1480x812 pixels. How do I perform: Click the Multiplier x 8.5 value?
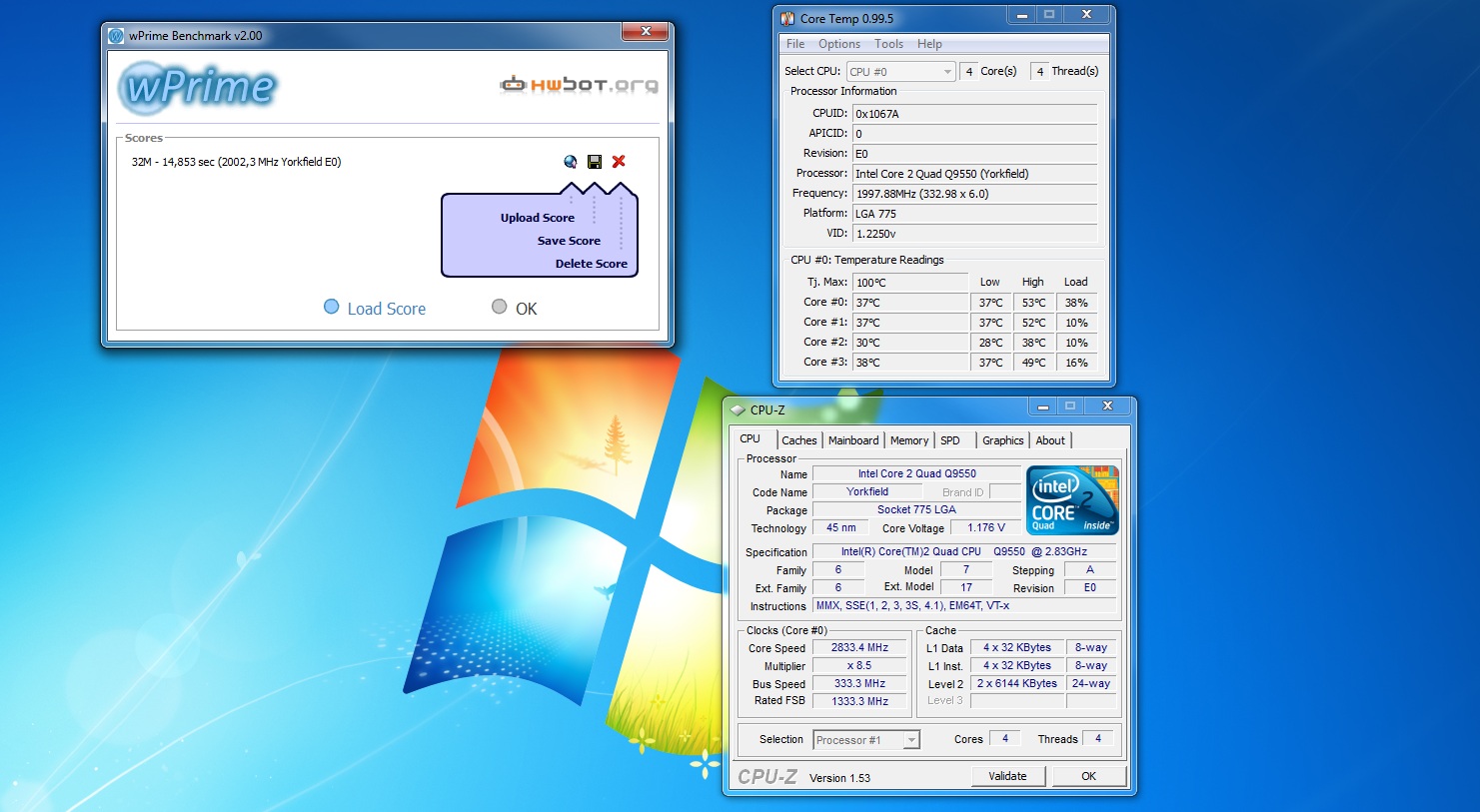[859, 665]
